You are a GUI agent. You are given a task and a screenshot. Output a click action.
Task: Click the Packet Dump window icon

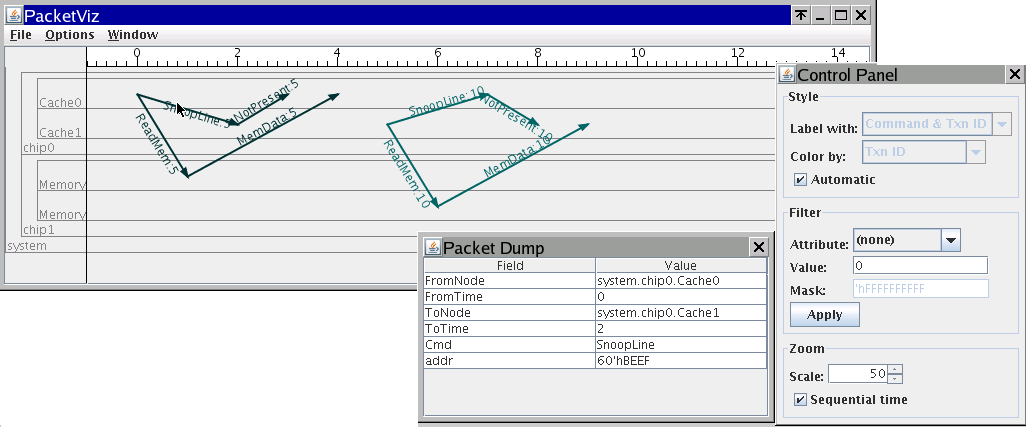[433, 248]
